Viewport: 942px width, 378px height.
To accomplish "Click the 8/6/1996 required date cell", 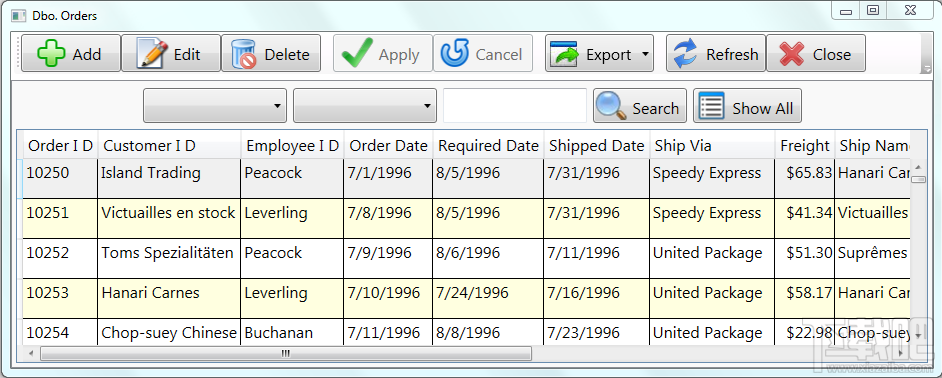I will click(x=488, y=258).
